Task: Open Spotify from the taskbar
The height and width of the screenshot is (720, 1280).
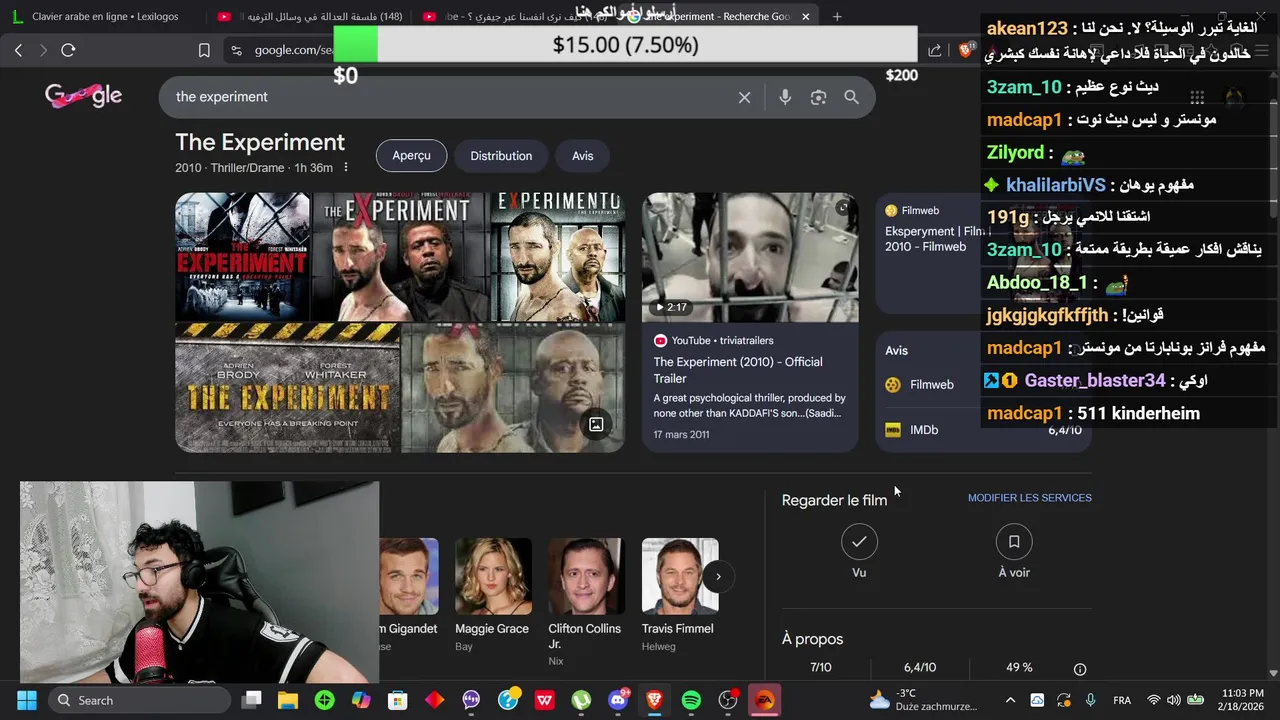Action: coord(691,700)
